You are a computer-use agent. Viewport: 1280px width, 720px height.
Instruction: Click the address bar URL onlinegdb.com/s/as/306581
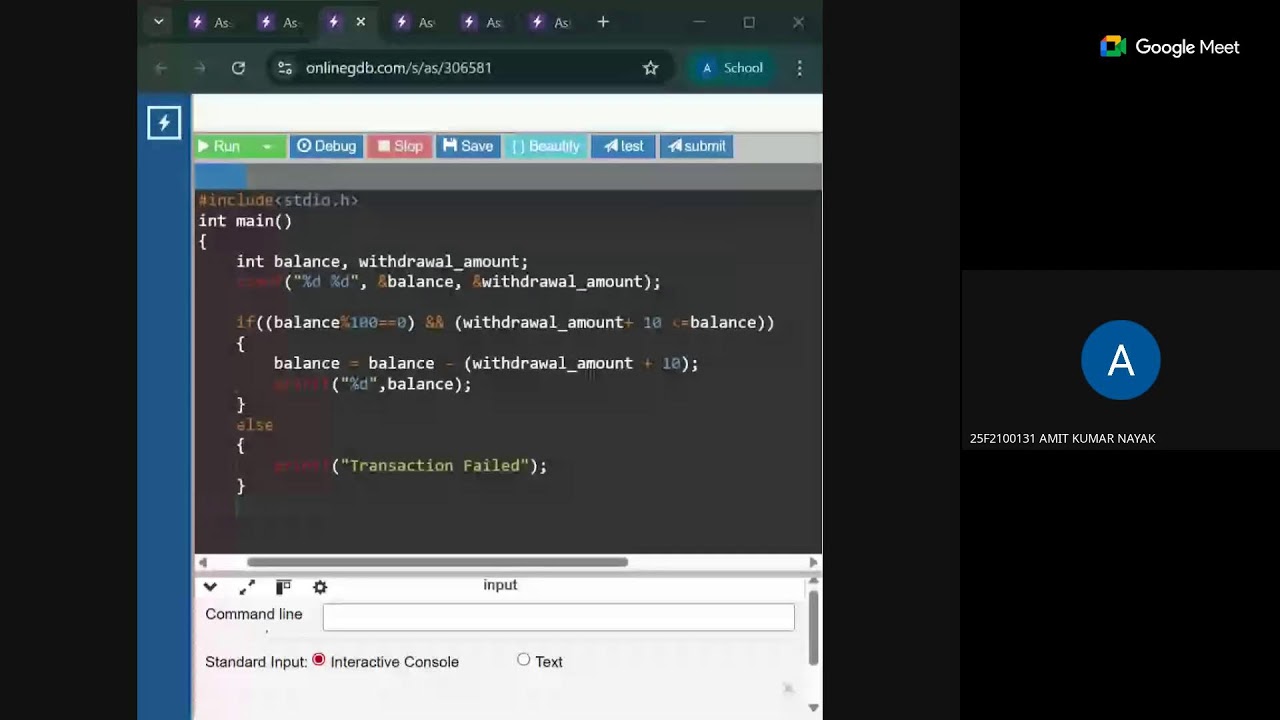(398, 68)
